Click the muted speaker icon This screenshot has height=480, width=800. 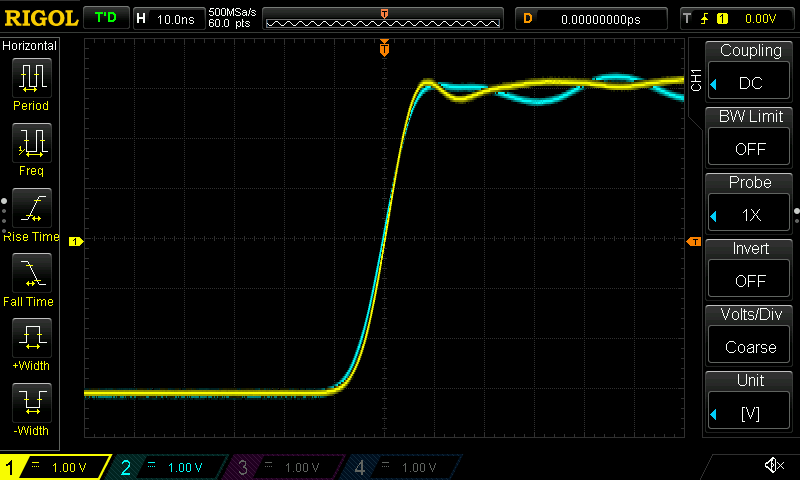774,465
